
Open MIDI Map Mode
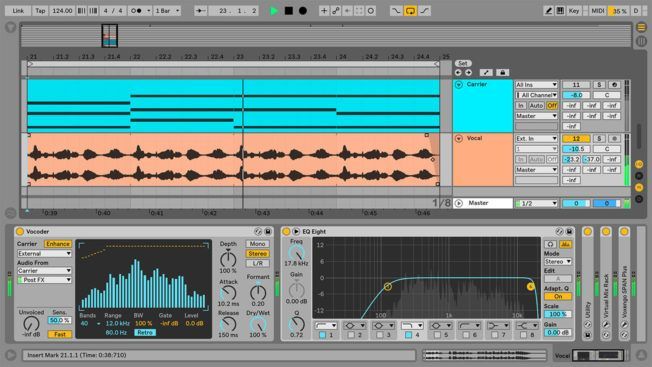tap(598, 11)
